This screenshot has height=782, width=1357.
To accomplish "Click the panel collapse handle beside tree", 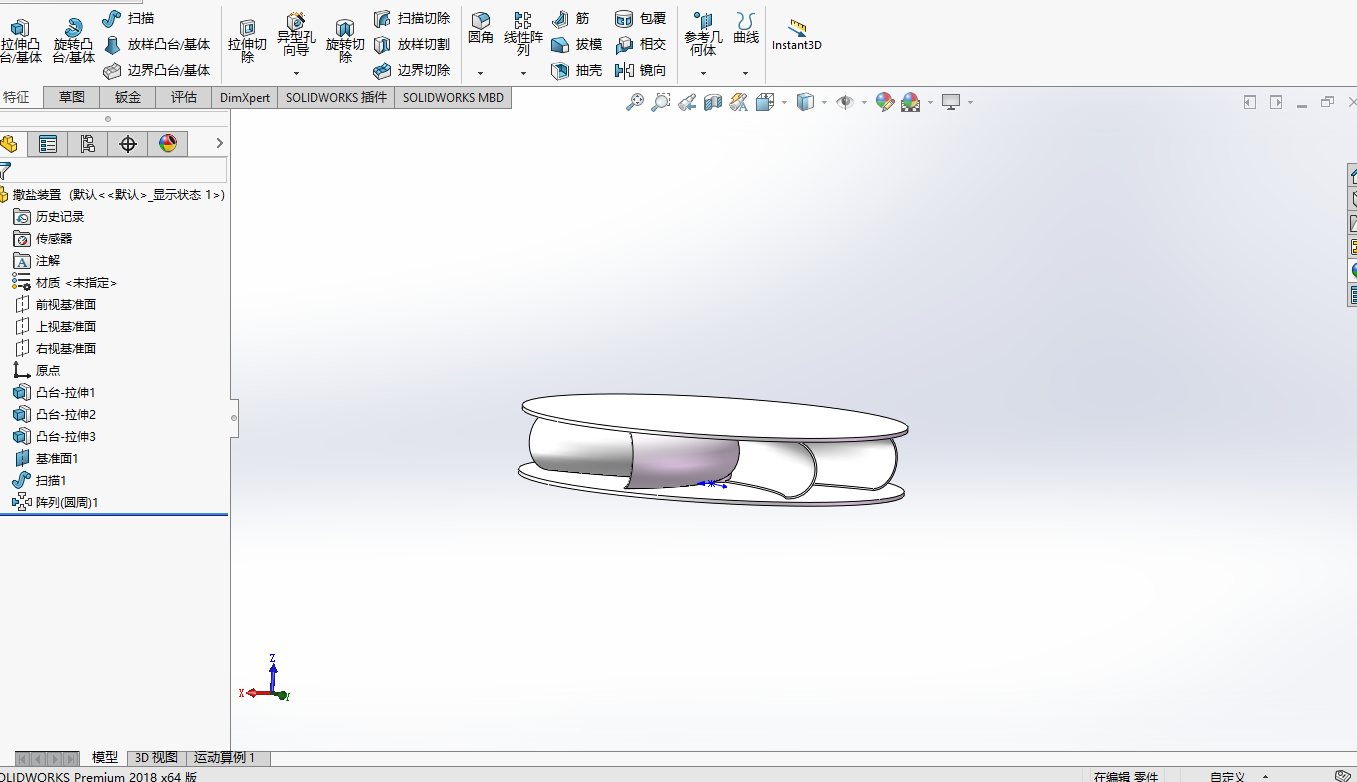I will coord(234,417).
